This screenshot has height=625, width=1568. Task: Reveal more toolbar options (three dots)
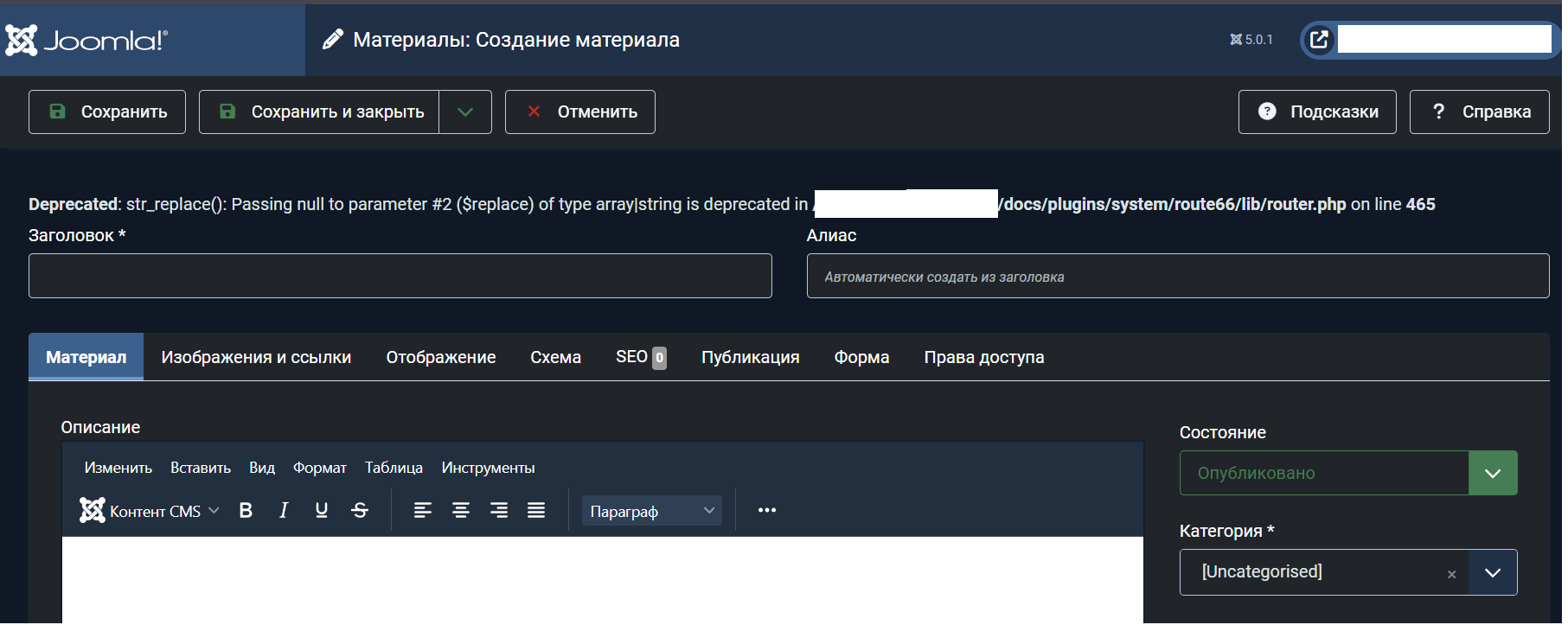[x=767, y=510]
